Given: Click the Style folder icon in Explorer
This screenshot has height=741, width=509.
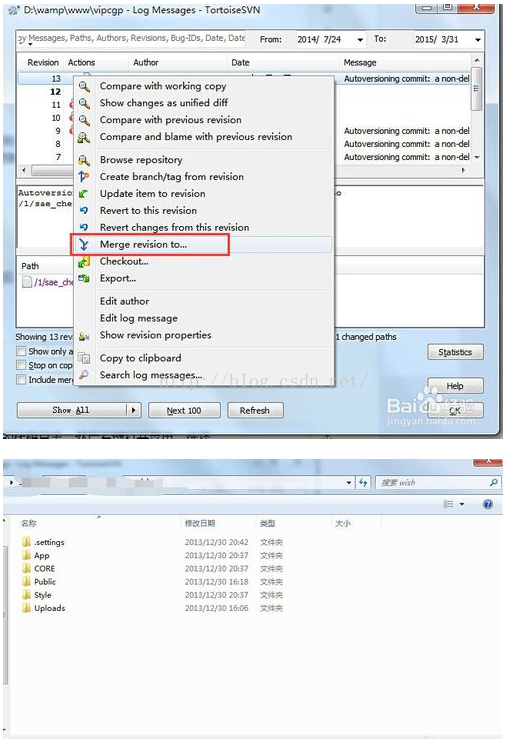Looking at the screenshot, I should pos(26,595).
